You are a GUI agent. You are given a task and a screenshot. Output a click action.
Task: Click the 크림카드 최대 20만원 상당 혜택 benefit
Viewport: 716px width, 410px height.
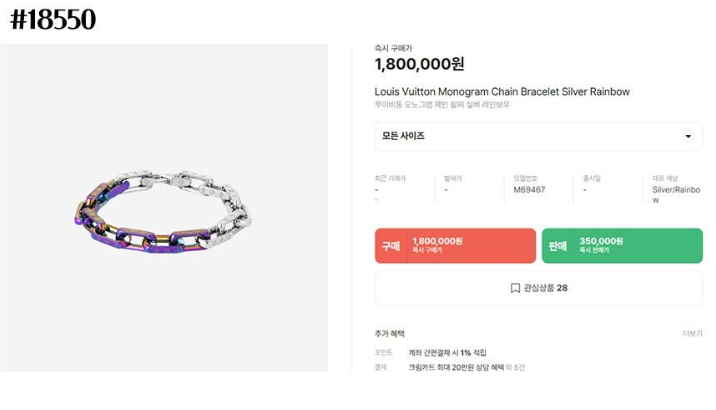456,367
